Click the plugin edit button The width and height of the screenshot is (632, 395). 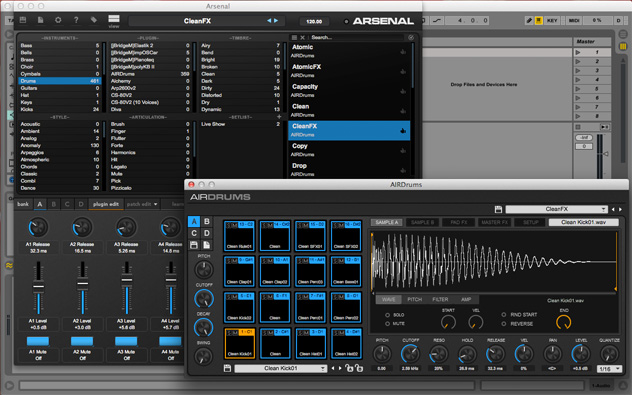click(106, 204)
